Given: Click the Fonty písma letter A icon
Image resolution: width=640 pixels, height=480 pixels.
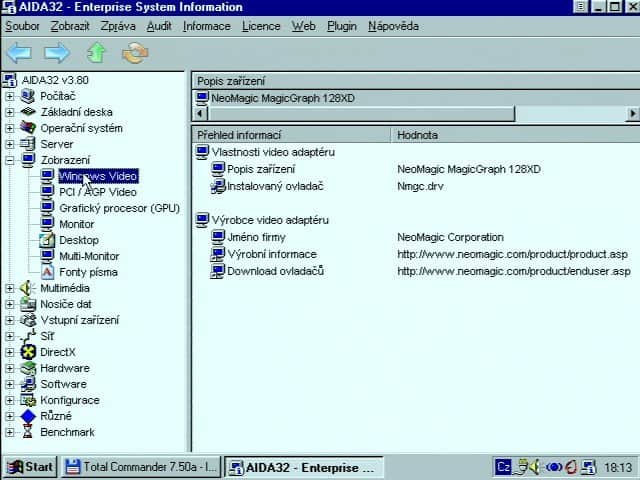Looking at the screenshot, I should pyautogui.click(x=47, y=272).
